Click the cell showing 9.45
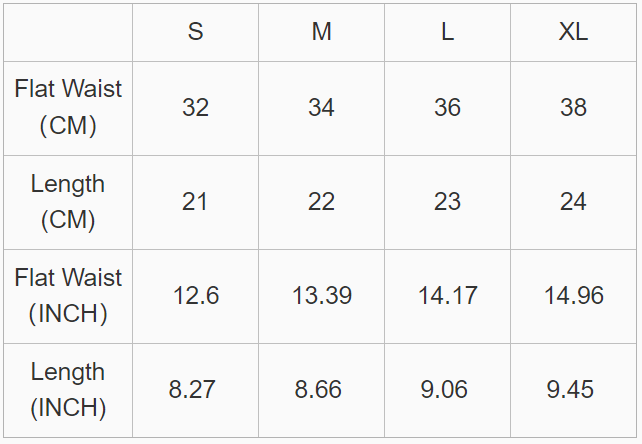The width and height of the screenshot is (642, 444). click(573, 390)
